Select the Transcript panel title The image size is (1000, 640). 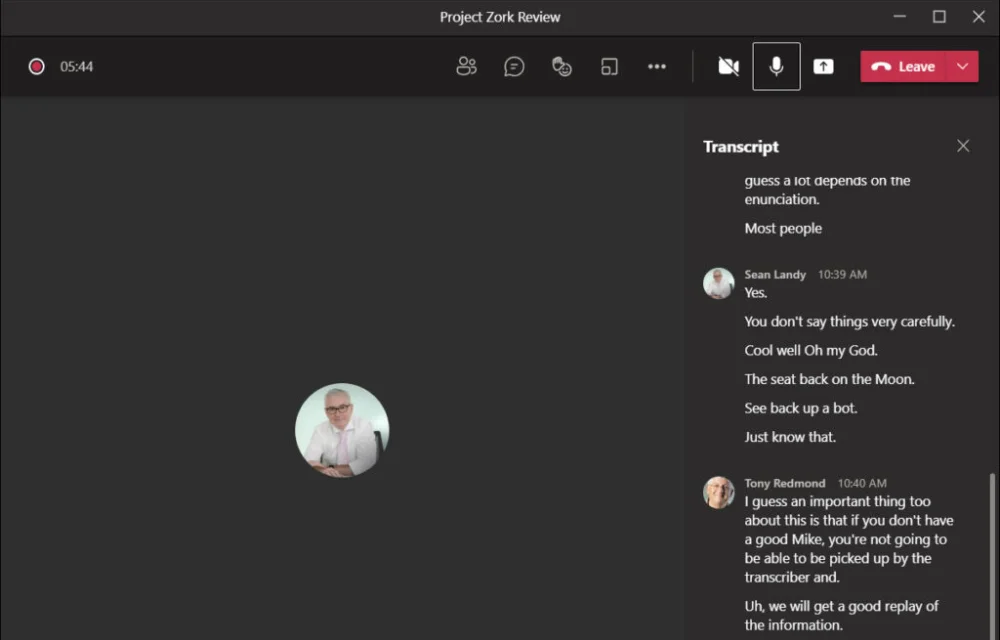740,146
